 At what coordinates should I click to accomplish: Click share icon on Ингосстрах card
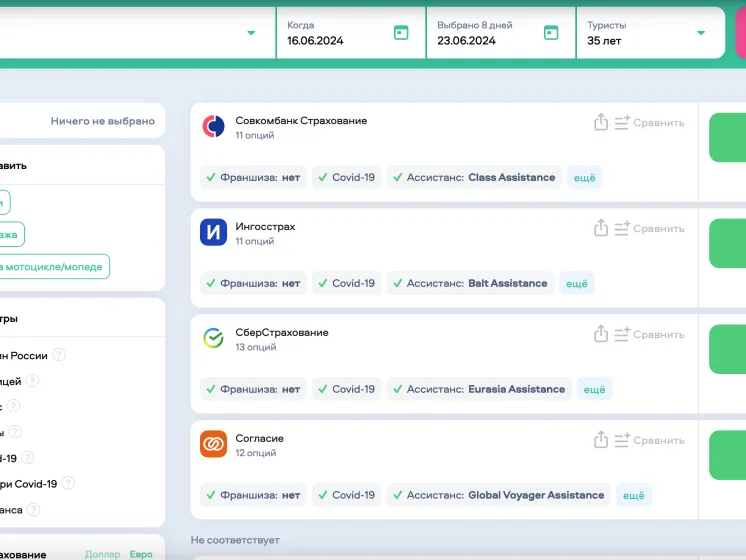601,228
